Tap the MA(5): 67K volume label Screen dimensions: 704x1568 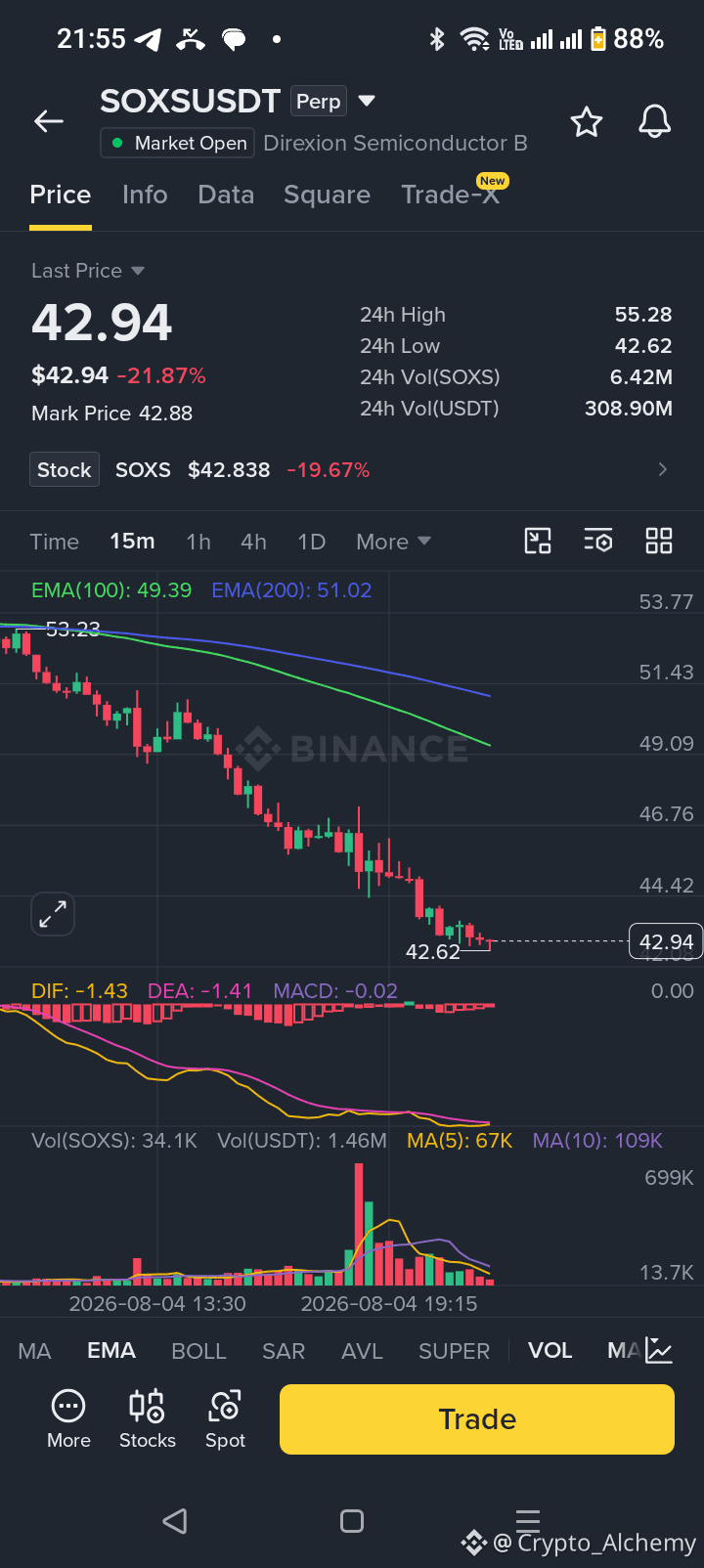click(x=460, y=1141)
